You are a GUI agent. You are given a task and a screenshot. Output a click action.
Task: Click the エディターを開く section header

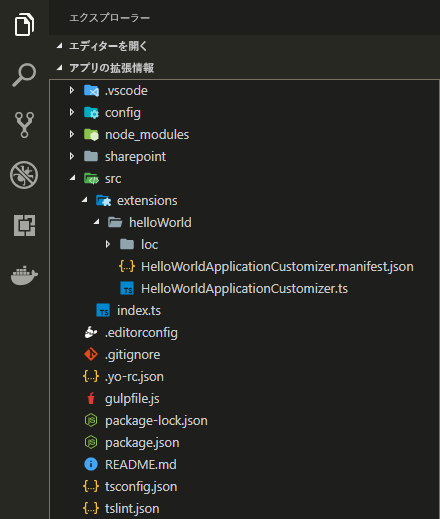coord(244,46)
